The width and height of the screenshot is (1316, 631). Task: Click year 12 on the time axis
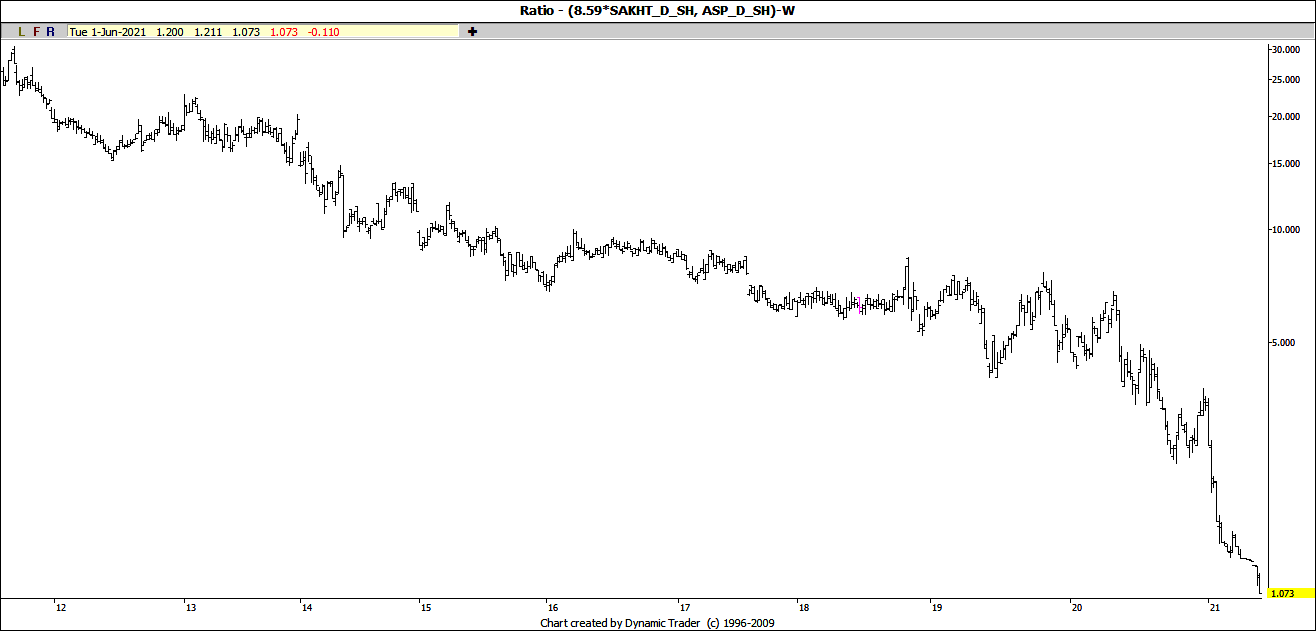click(x=61, y=607)
